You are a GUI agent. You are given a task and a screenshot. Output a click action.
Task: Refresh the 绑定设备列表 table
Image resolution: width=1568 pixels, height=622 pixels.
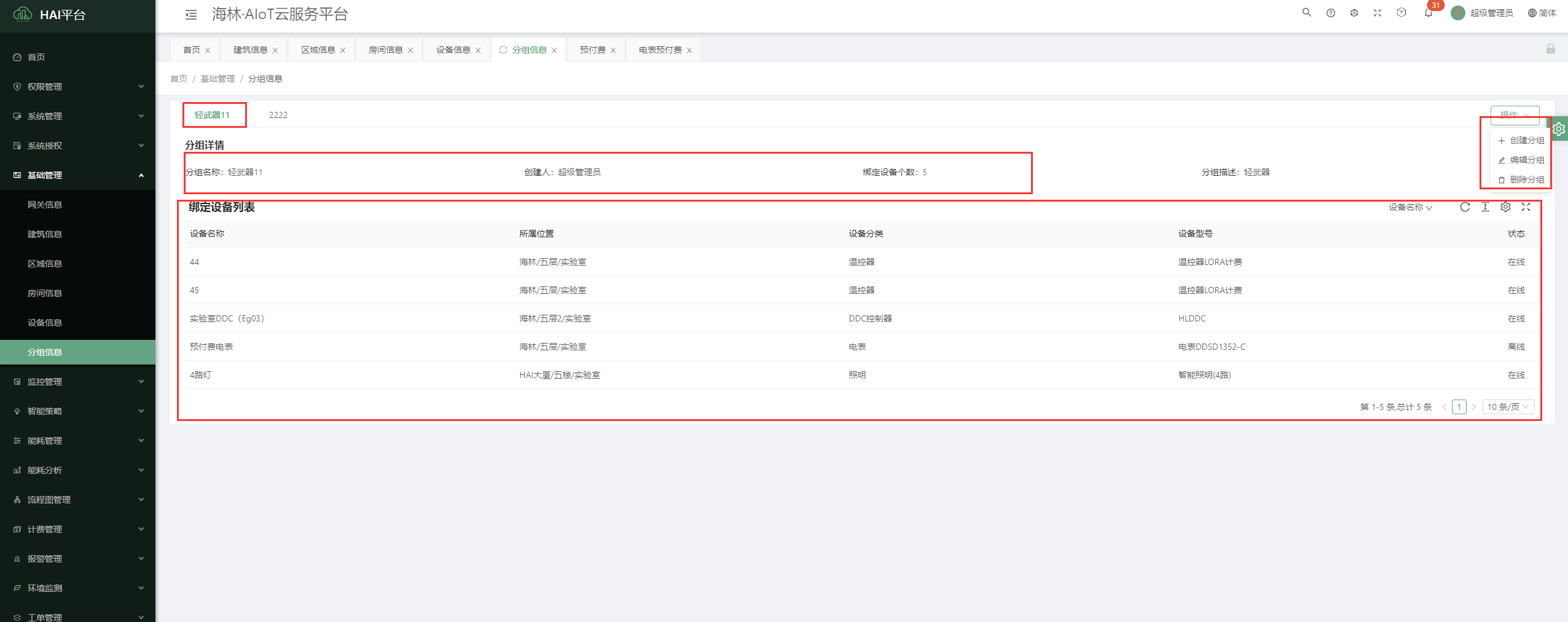tap(1465, 207)
